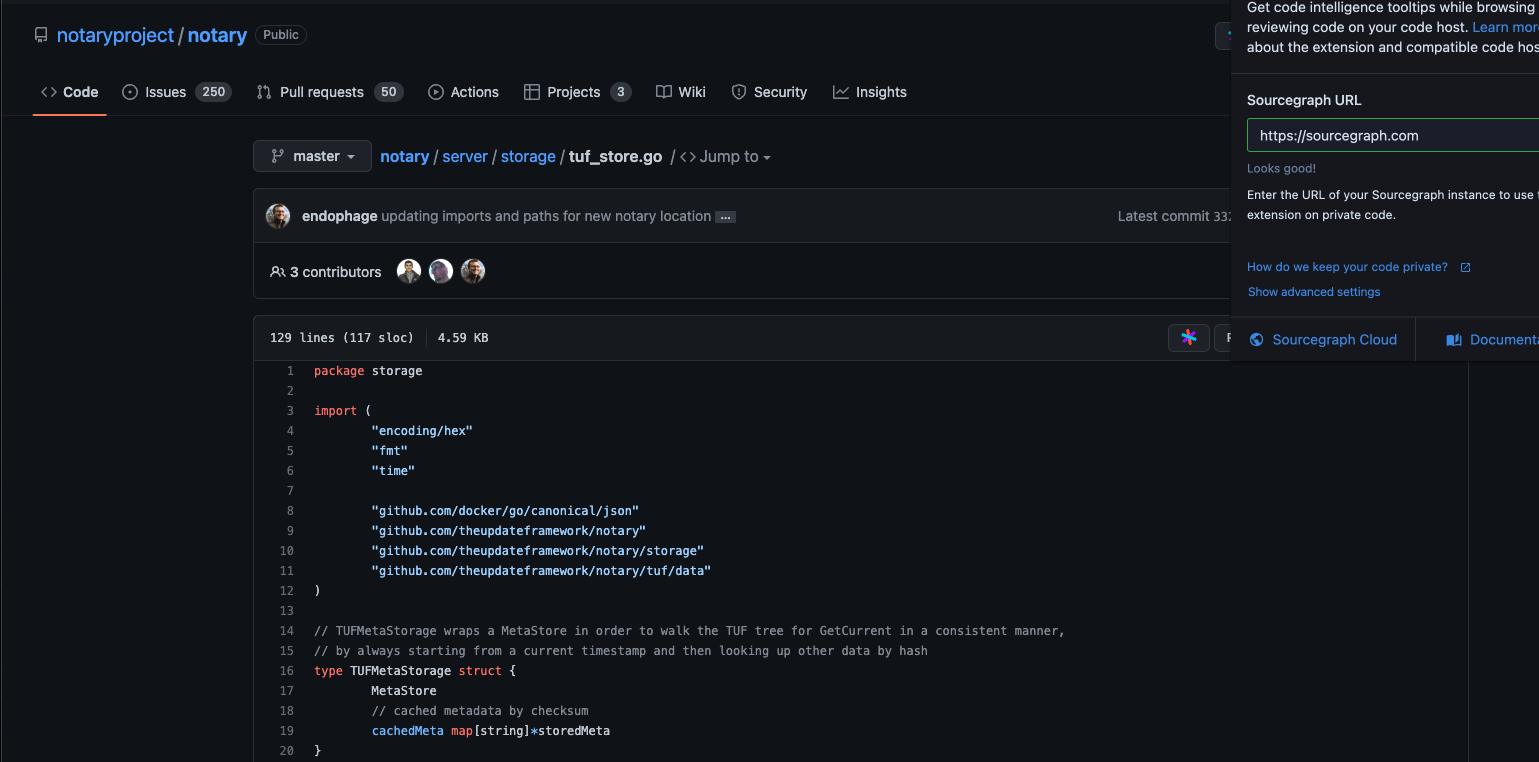1539x762 pixels.
Task: Click MetaStore on line 17
Action: (x=404, y=691)
